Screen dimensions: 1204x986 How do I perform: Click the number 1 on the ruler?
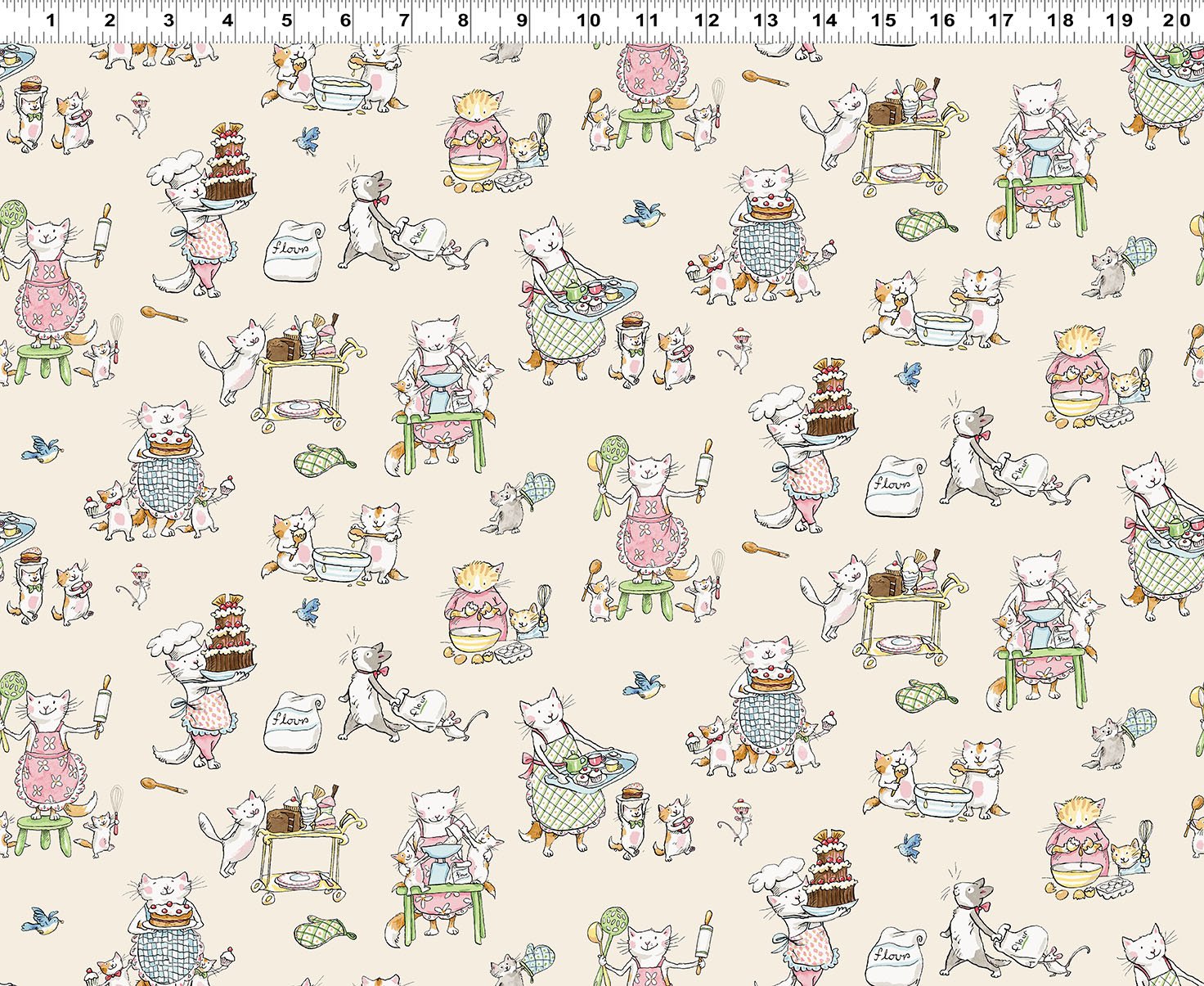tap(51, 20)
